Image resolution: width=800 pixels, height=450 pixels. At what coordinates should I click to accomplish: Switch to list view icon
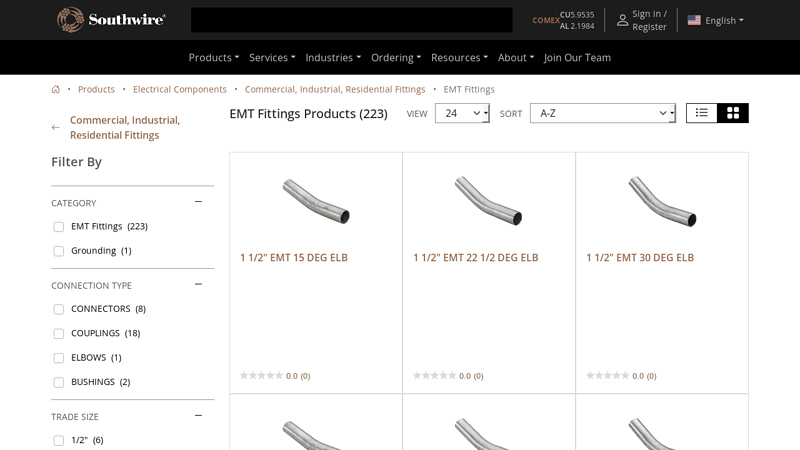click(x=702, y=113)
